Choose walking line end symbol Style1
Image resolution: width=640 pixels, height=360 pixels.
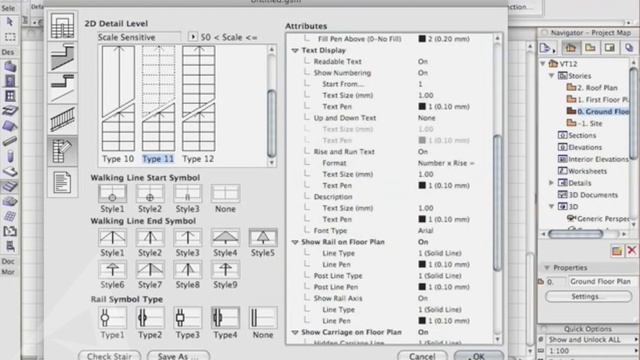tap(112, 238)
